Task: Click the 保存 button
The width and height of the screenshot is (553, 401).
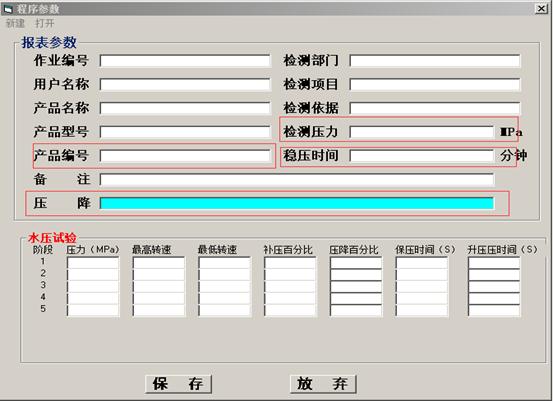Action: point(178,384)
